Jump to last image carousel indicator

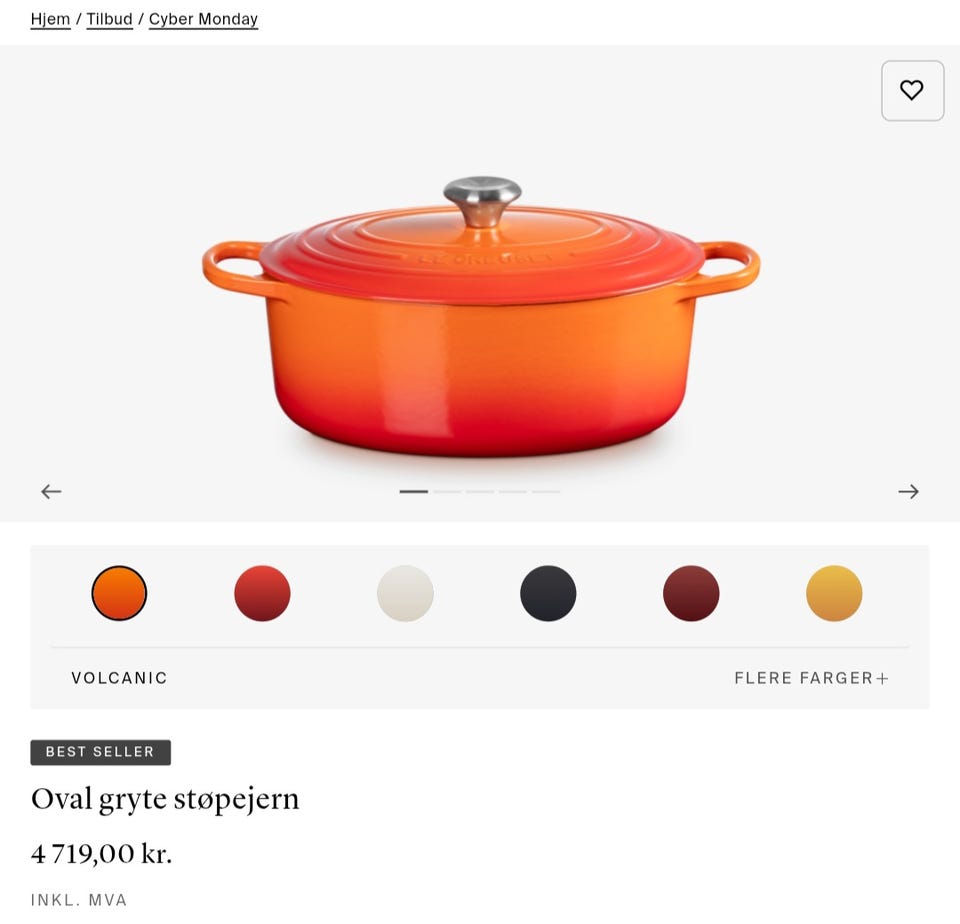point(546,491)
